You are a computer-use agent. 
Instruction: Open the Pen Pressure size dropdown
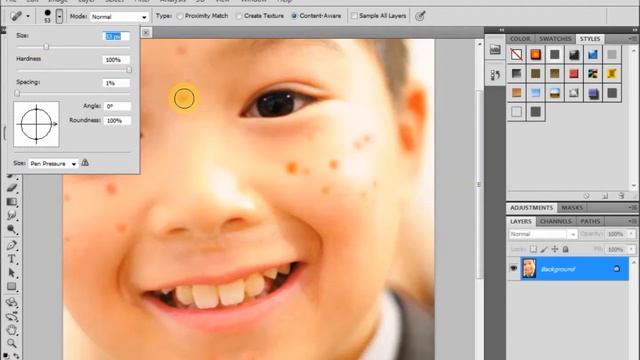click(x=53, y=164)
